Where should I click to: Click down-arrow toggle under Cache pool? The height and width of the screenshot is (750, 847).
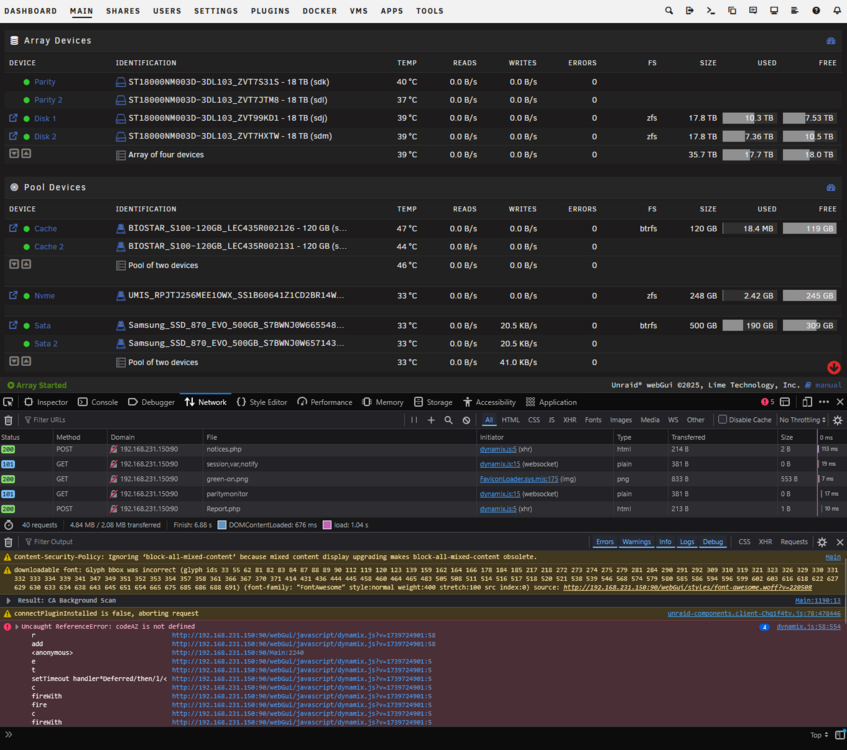[x=14, y=264]
